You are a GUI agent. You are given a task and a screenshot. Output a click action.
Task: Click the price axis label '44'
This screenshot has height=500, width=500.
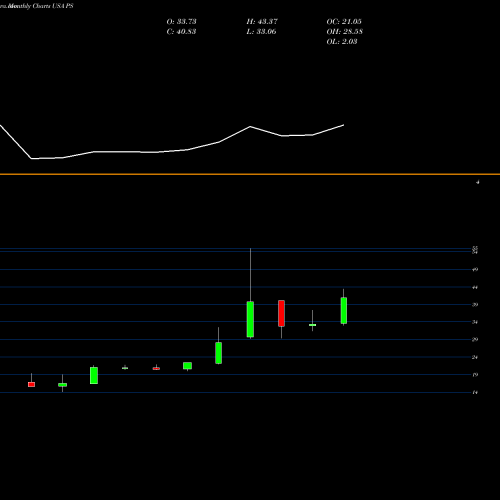point(475,287)
